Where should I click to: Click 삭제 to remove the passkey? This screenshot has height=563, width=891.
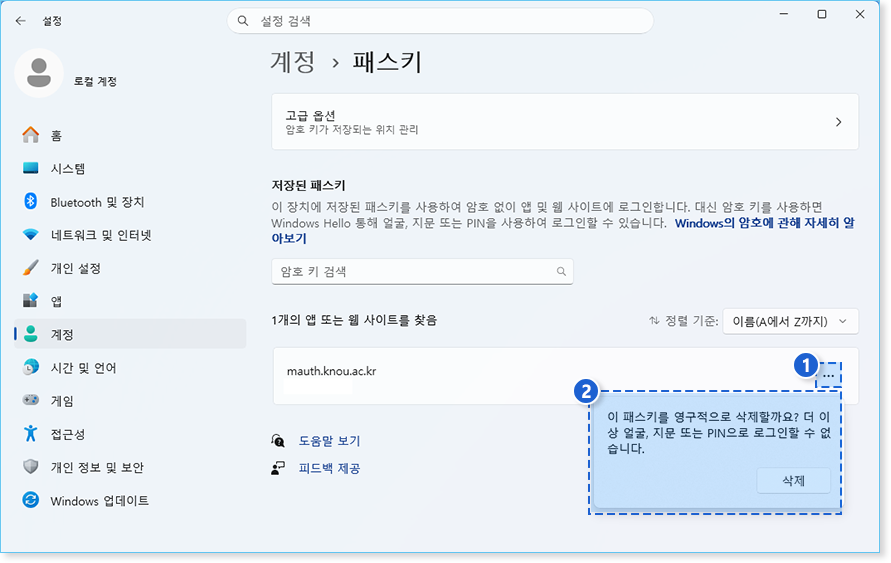pyautogui.click(x=793, y=481)
